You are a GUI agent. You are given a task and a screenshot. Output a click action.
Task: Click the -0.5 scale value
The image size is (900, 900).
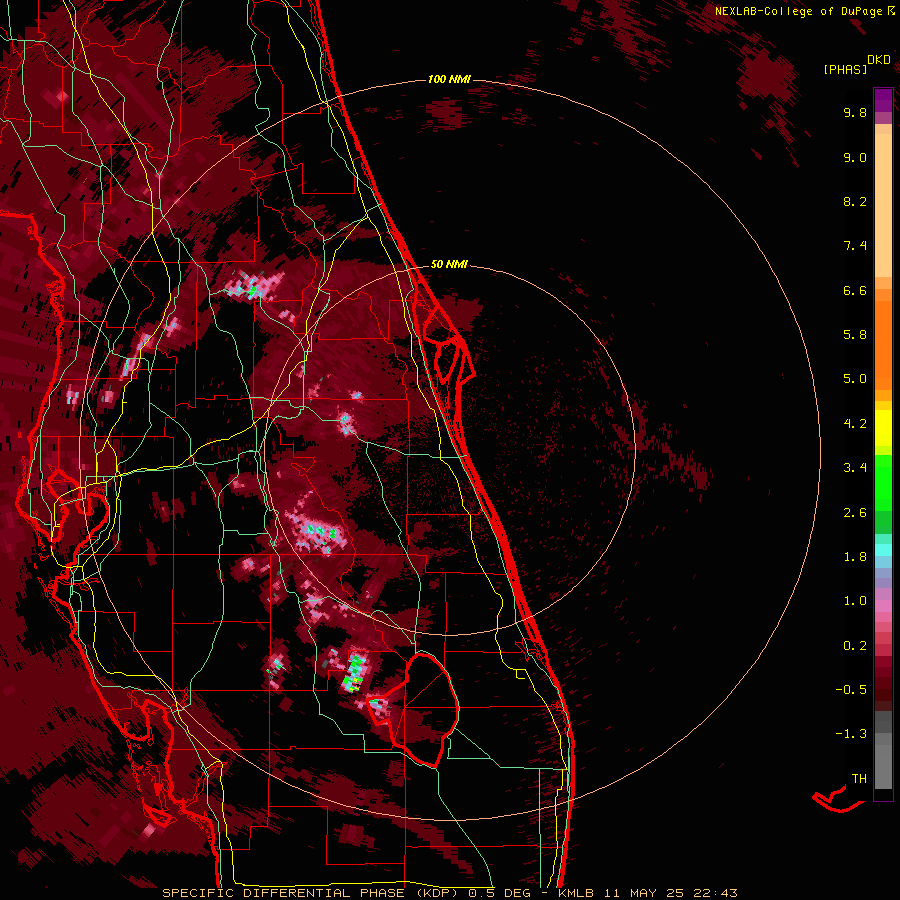pos(851,690)
